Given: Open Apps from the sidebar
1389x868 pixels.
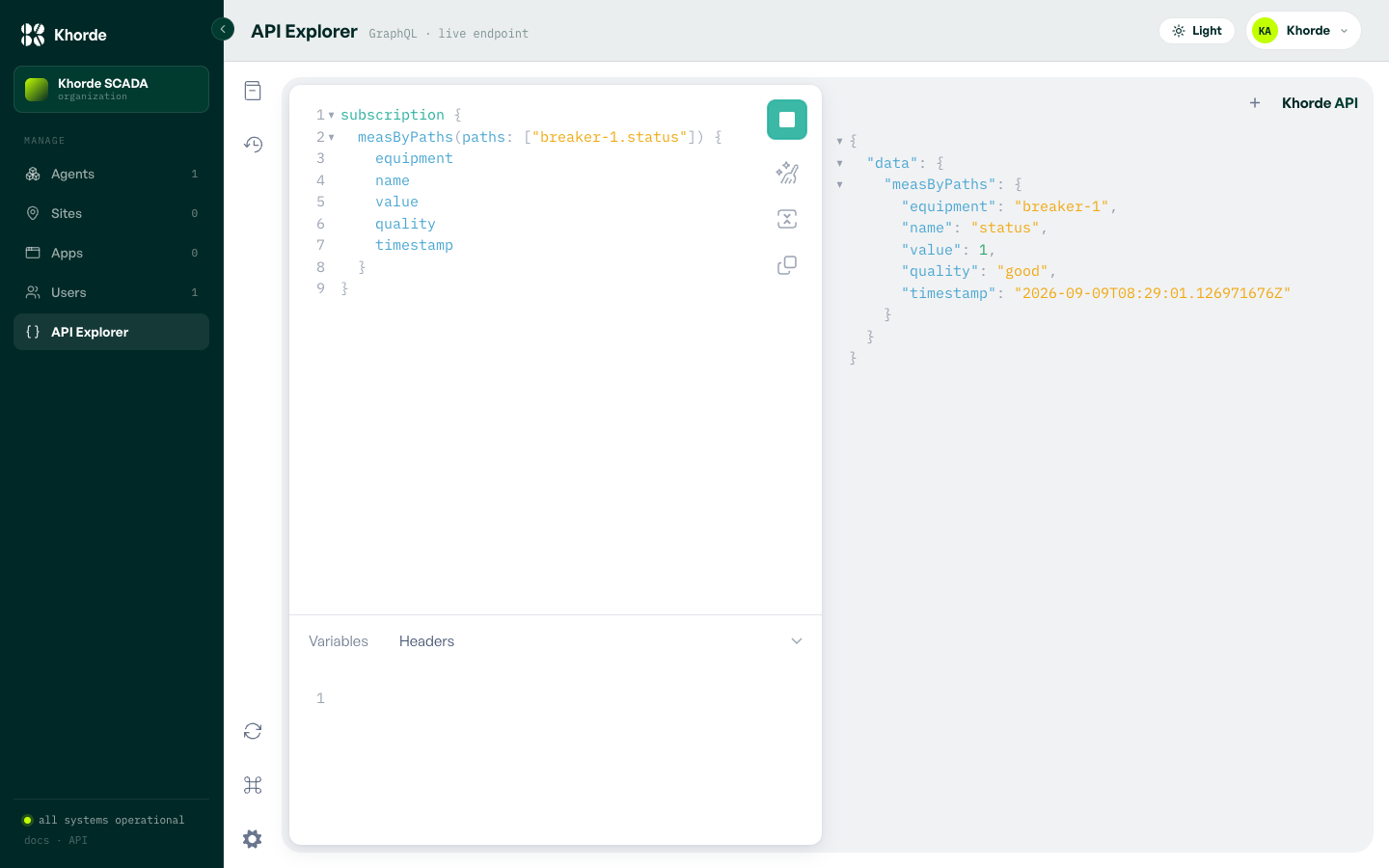Looking at the screenshot, I should pyautogui.click(x=111, y=253).
